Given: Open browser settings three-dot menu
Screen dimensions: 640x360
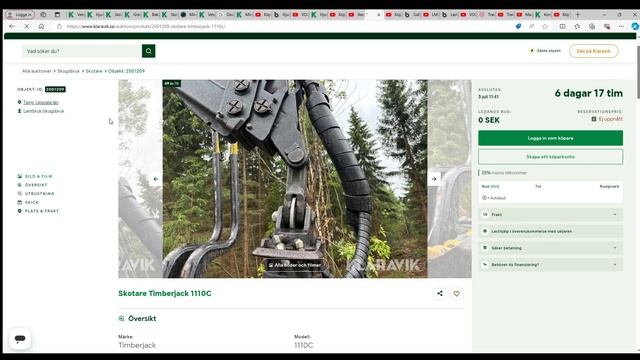Looking at the screenshot, I should 621,26.
